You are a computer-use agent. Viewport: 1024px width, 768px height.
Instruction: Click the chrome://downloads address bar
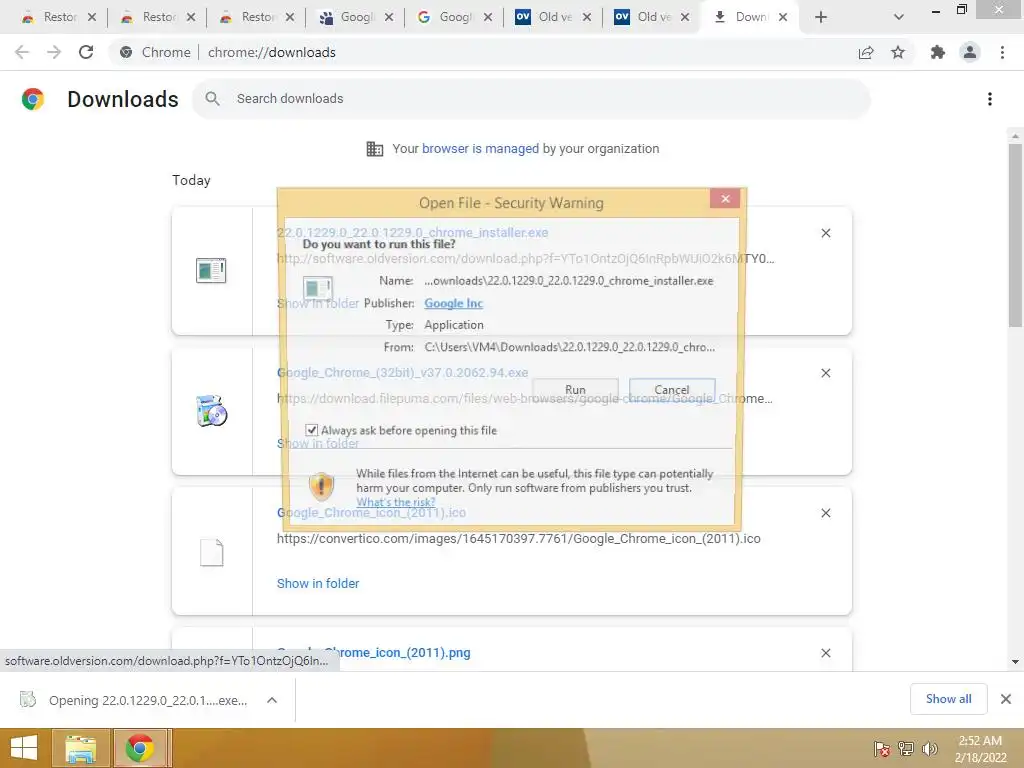(x=272, y=52)
